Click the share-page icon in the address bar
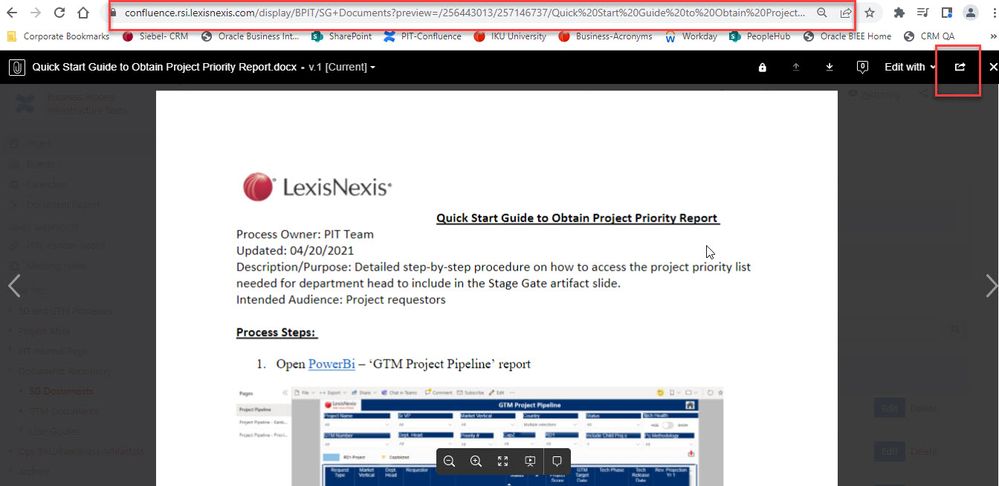999x486 pixels. 845,13
